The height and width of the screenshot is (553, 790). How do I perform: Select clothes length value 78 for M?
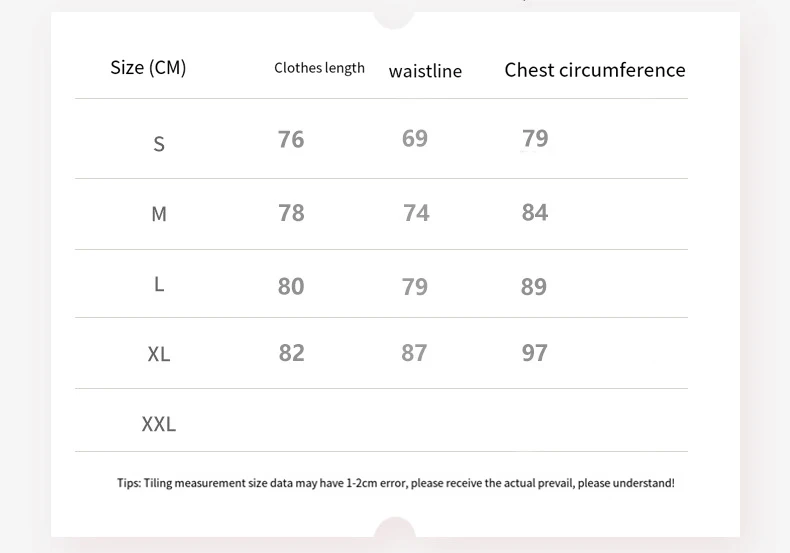291,213
